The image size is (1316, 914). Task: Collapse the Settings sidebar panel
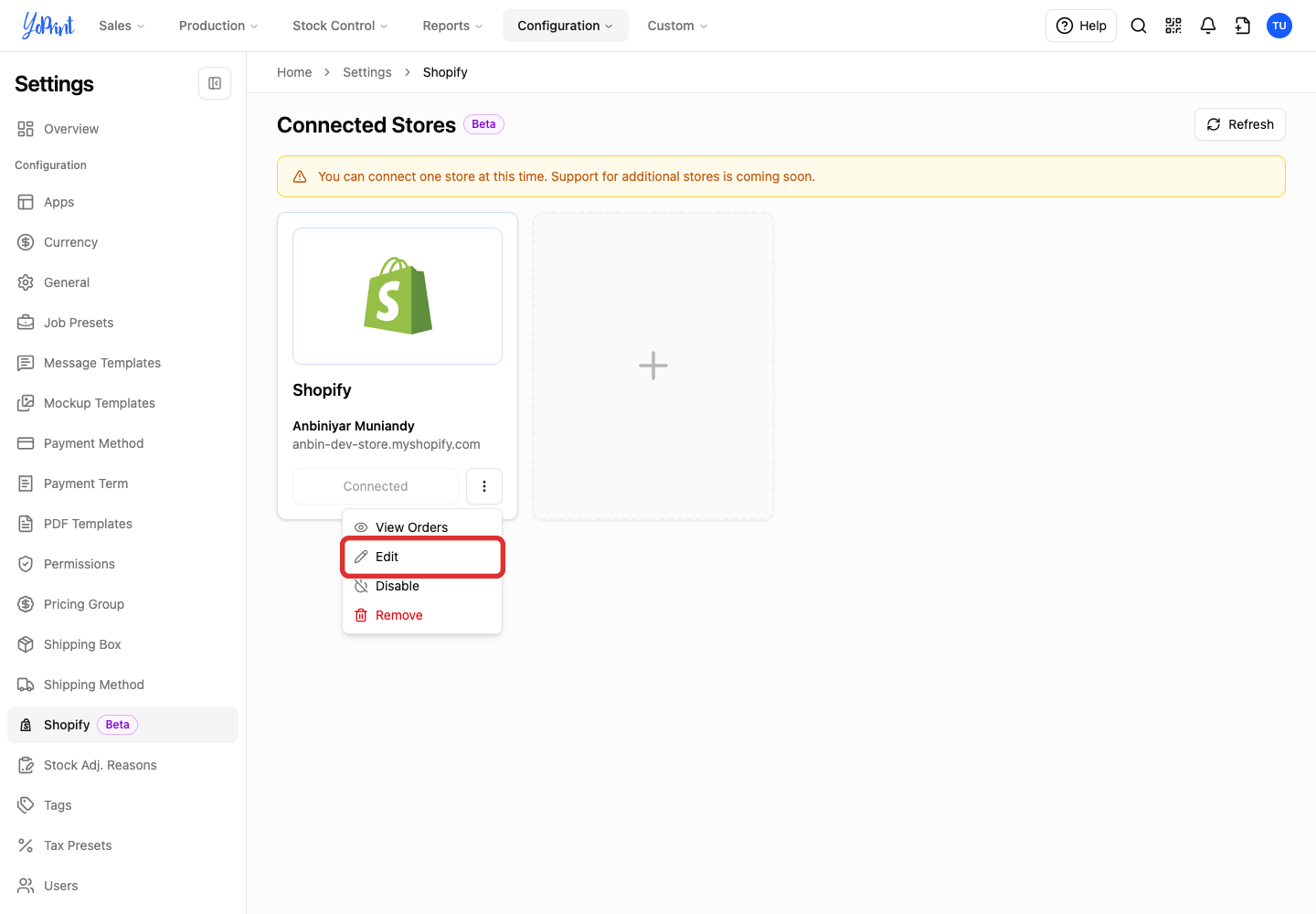(215, 83)
